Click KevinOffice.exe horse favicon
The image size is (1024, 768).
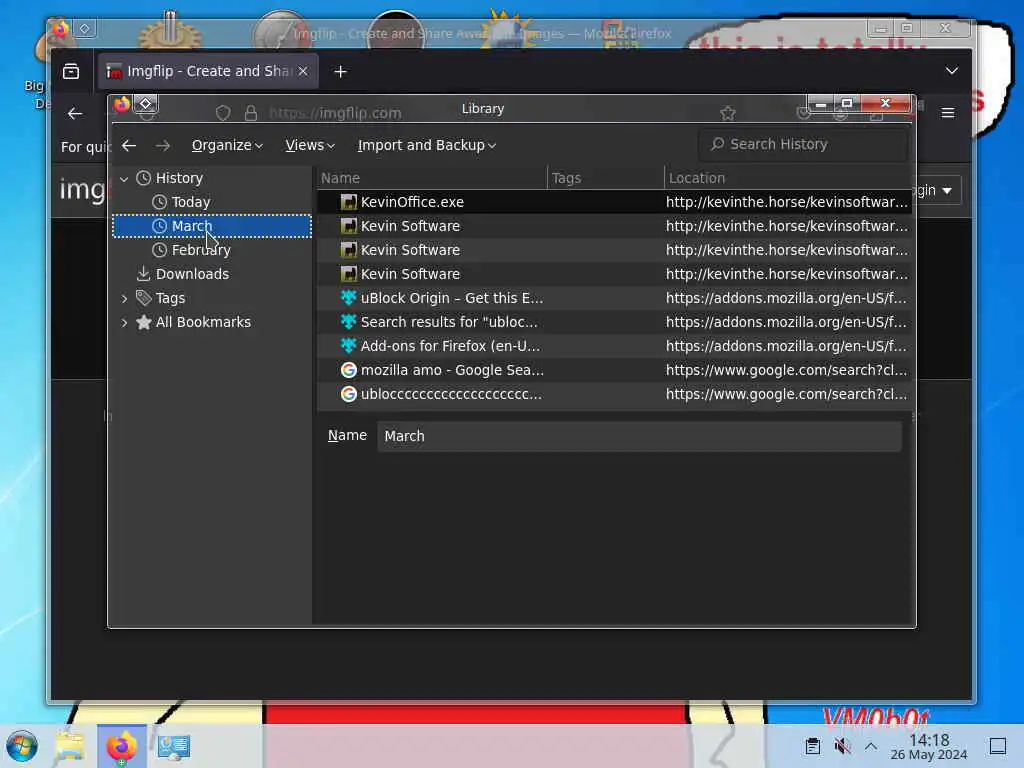coord(349,202)
